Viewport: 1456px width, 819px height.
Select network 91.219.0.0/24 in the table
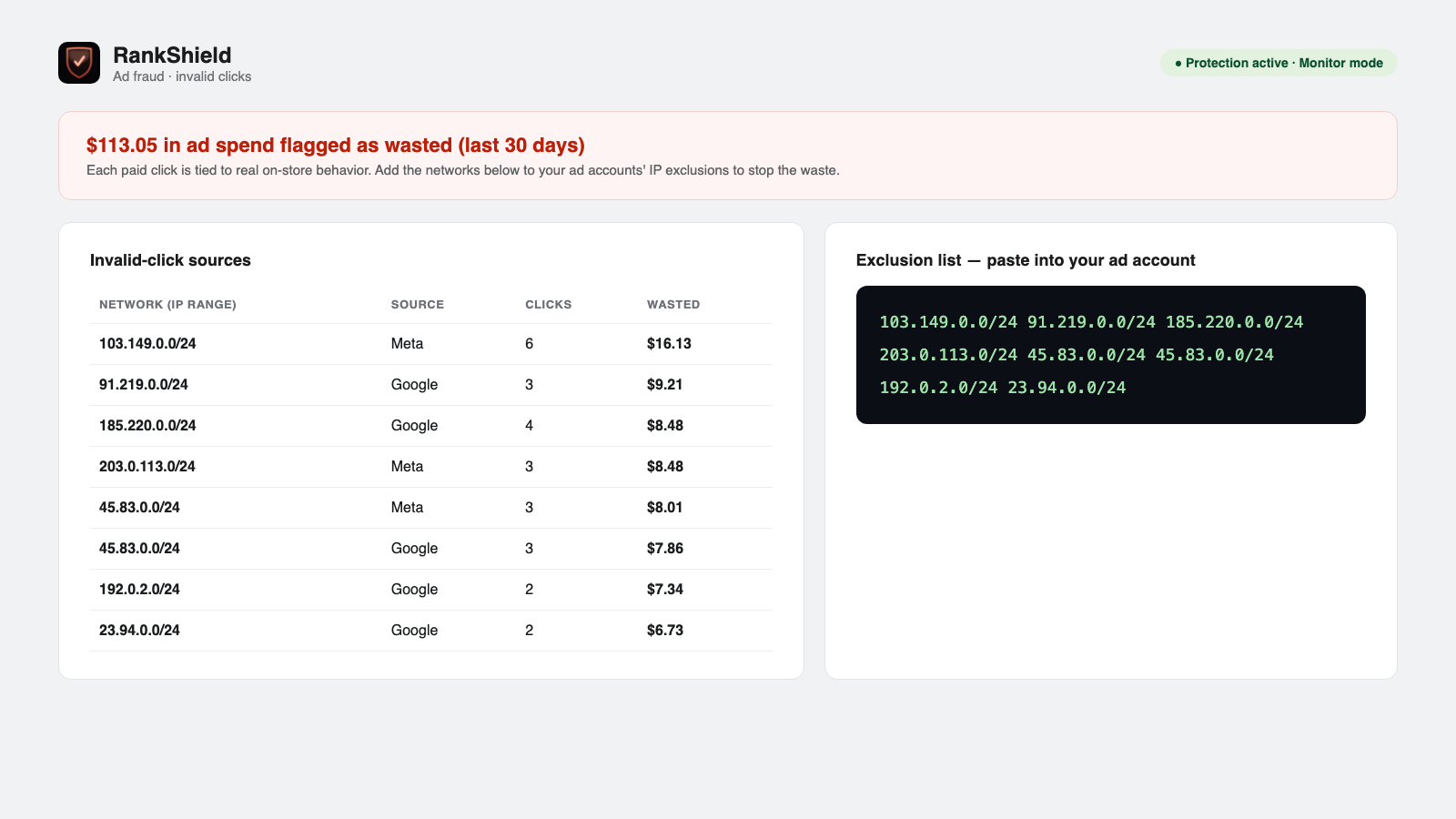(x=144, y=385)
